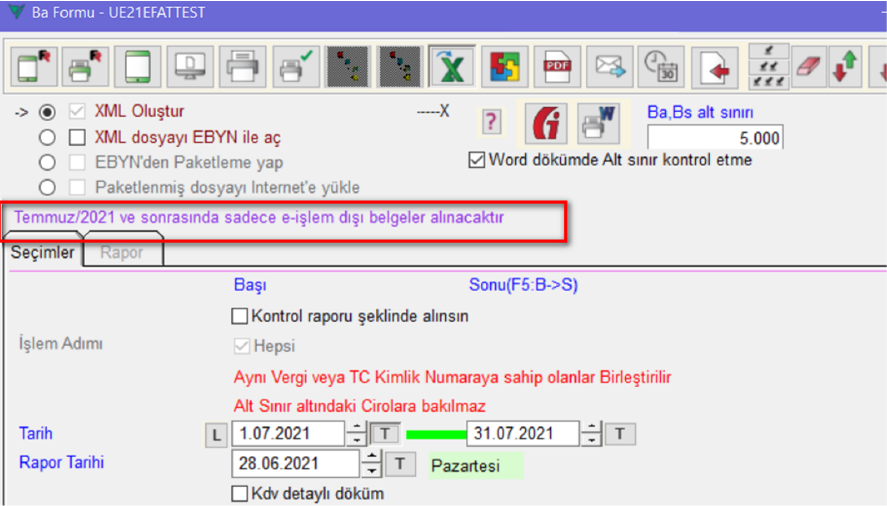Click the start date spinner arrows

point(357,434)
